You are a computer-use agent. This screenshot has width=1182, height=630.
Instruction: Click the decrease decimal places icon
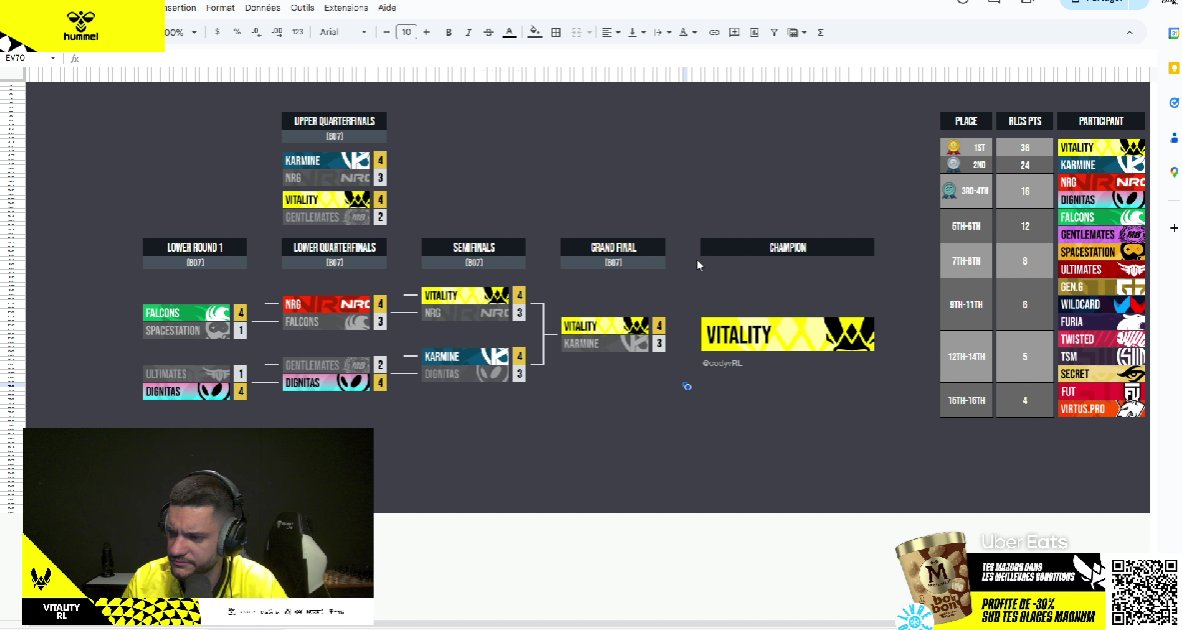pyautogui.click(x=256, y=32)
